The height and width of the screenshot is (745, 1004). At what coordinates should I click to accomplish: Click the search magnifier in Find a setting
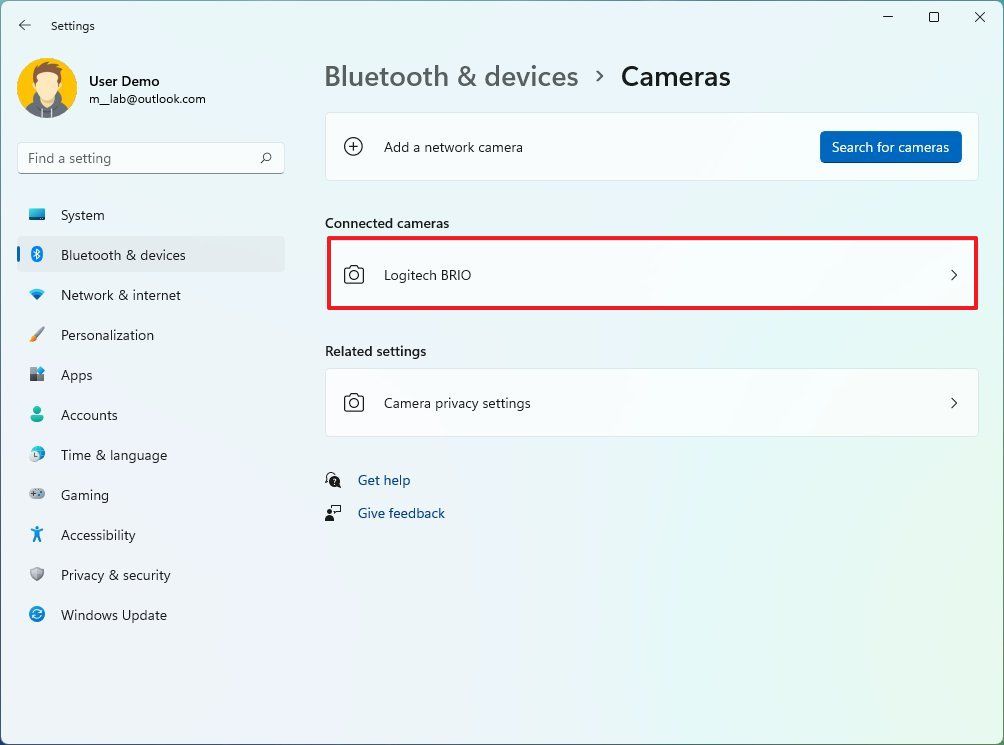pyautogui.click(x=266, y=158)
